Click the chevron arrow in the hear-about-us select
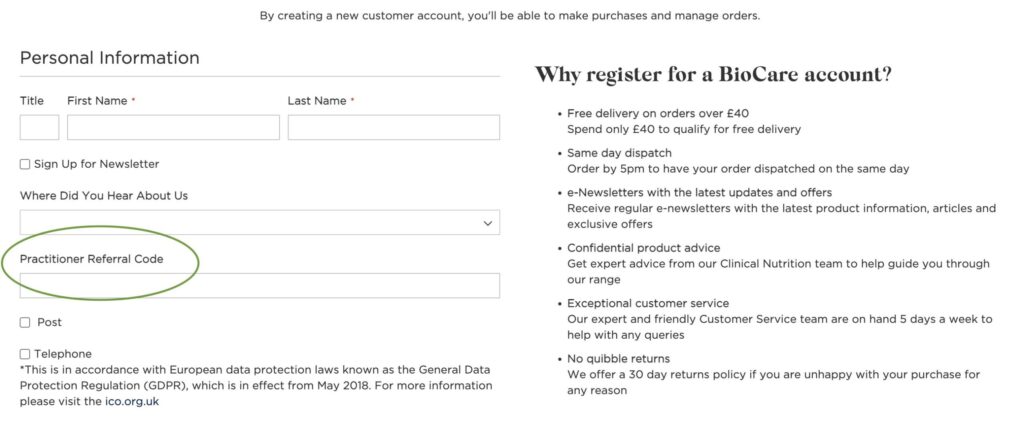Screen dimensions: 1024x436 click(x=488, y=222)
